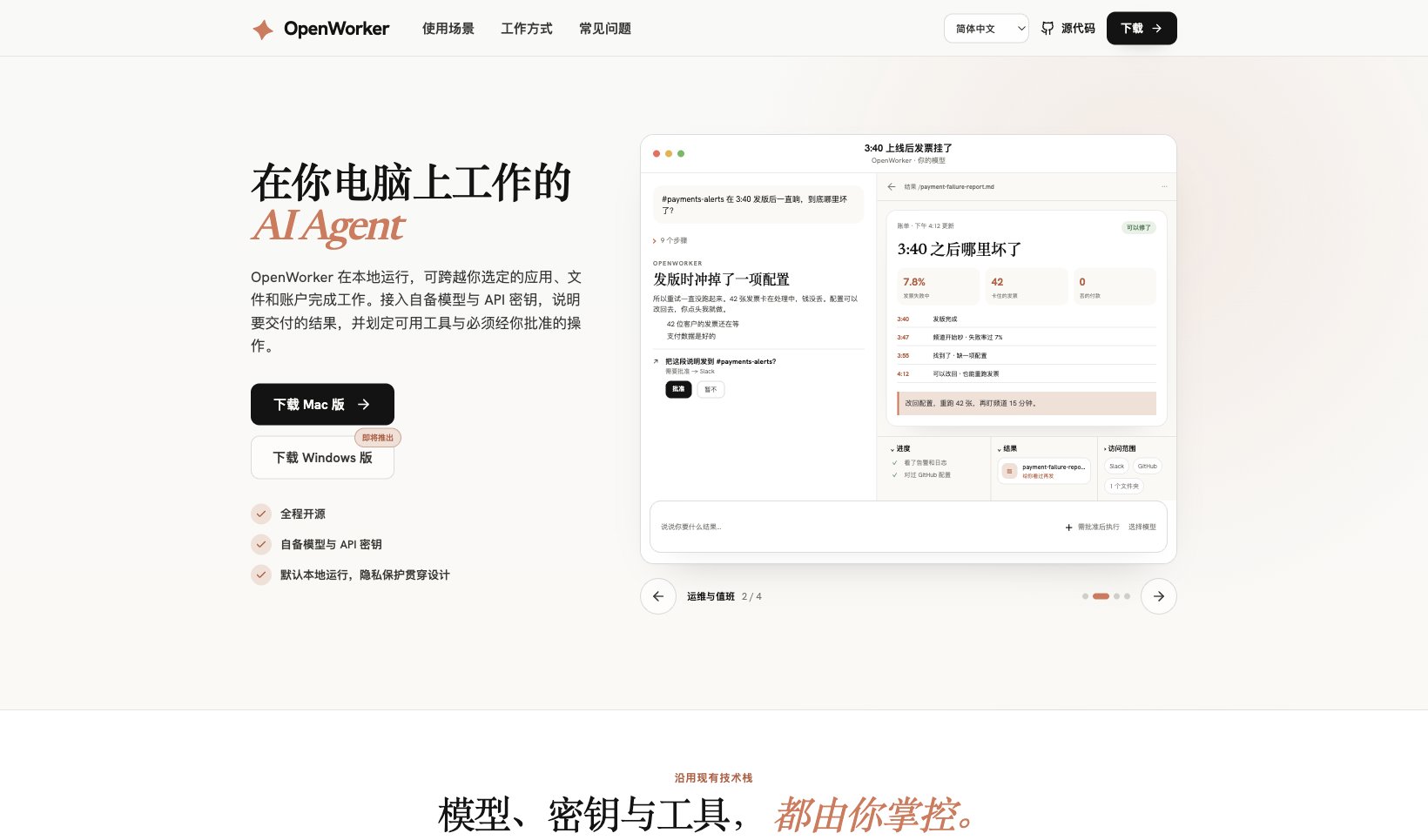Click the 运维与值班 slide caption

[x=711, y=597]
